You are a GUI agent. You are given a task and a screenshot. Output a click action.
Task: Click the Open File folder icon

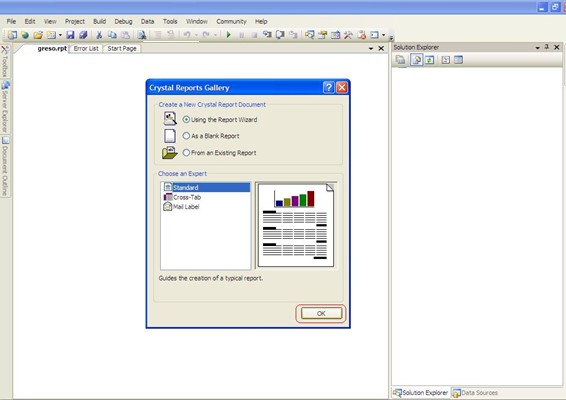coord(38,35)
